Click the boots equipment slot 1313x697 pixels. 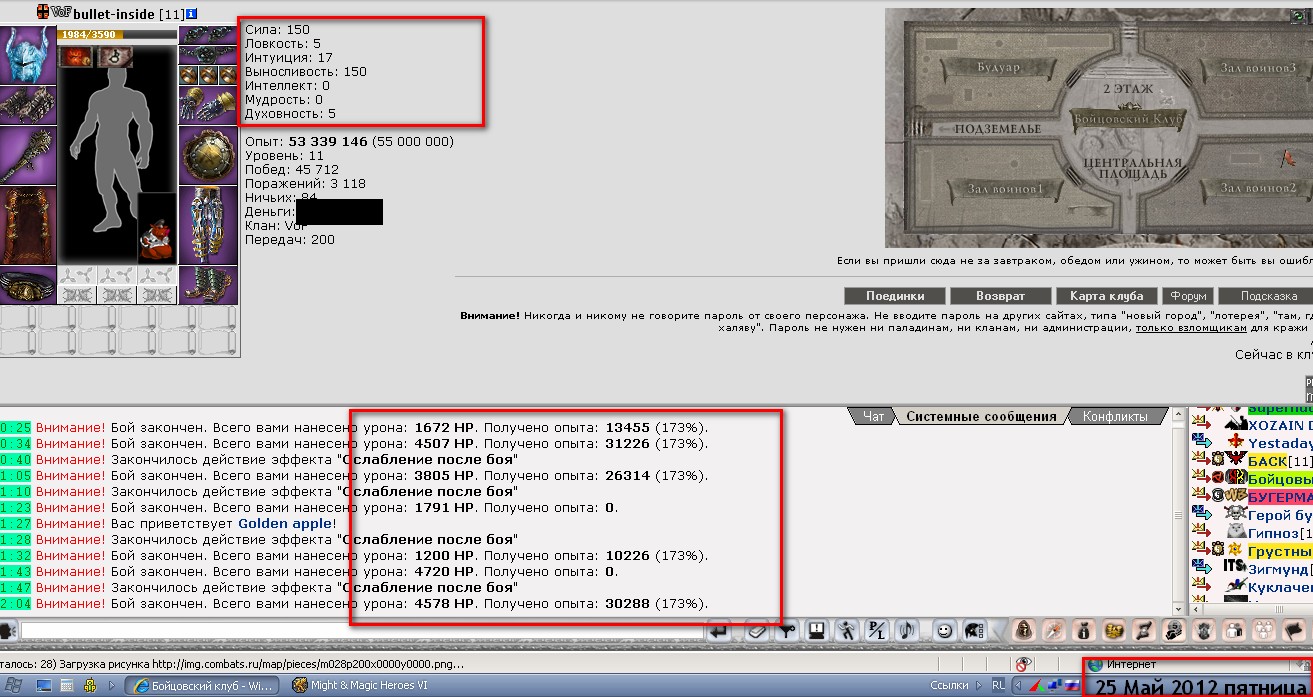point(210,286)
